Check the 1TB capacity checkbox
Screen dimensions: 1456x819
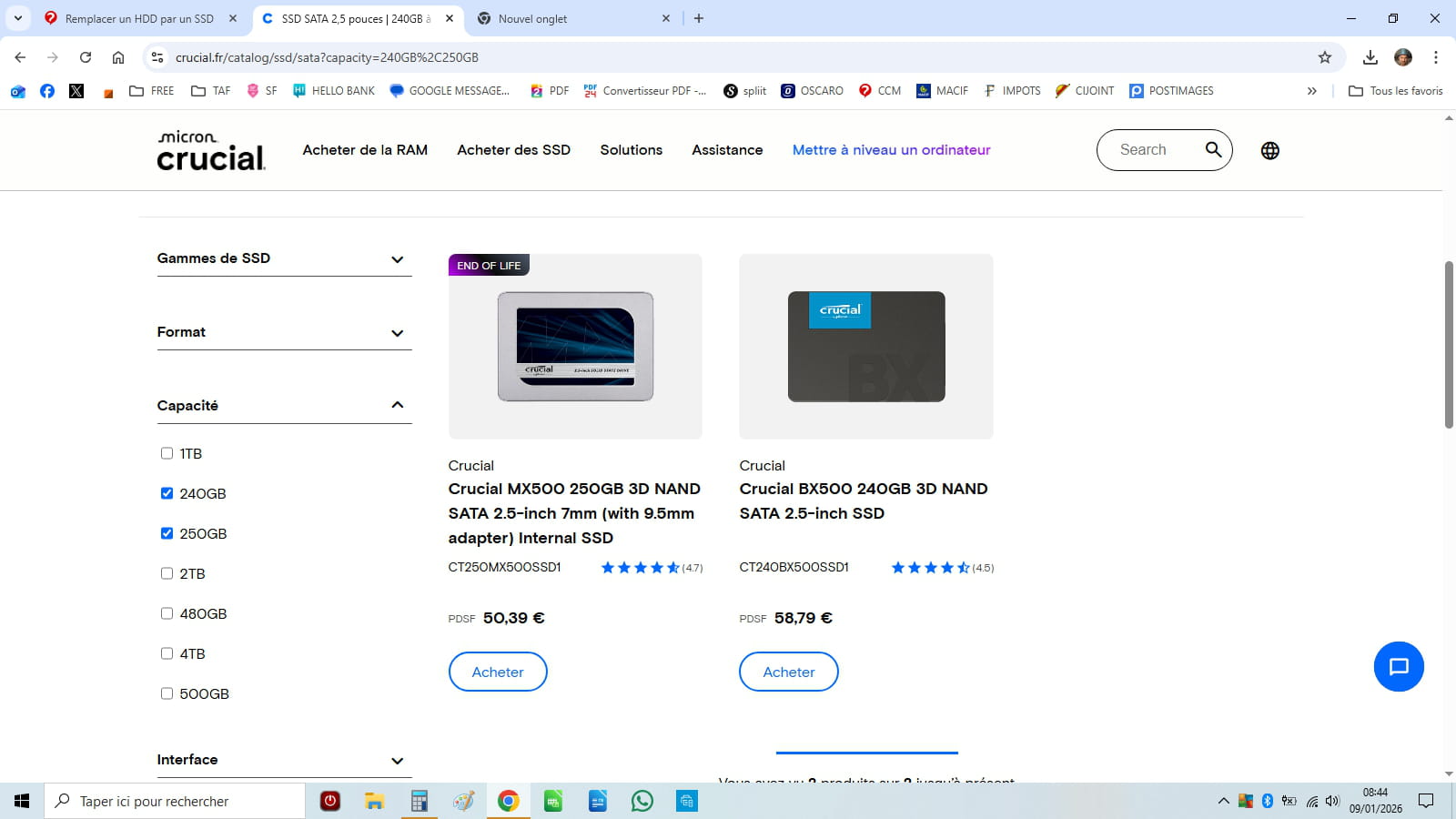[167, 453]
